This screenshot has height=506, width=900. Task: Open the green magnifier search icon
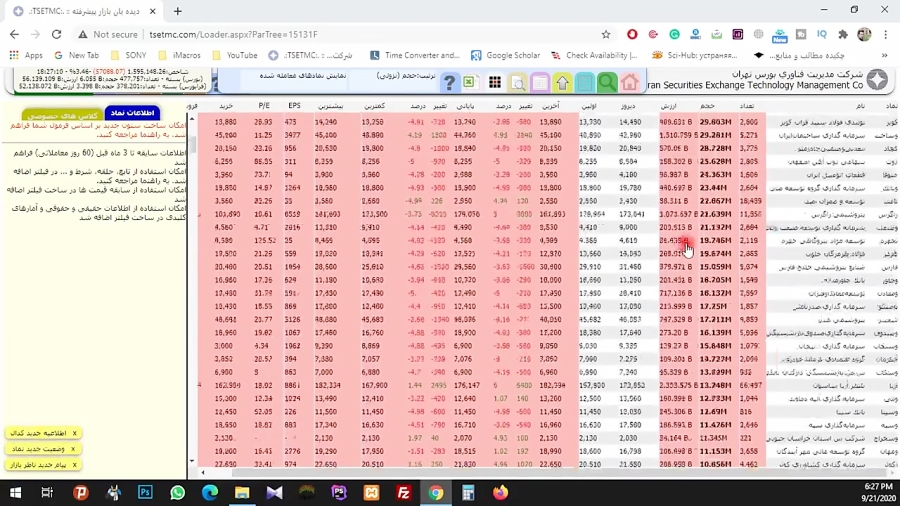(607, 83)
